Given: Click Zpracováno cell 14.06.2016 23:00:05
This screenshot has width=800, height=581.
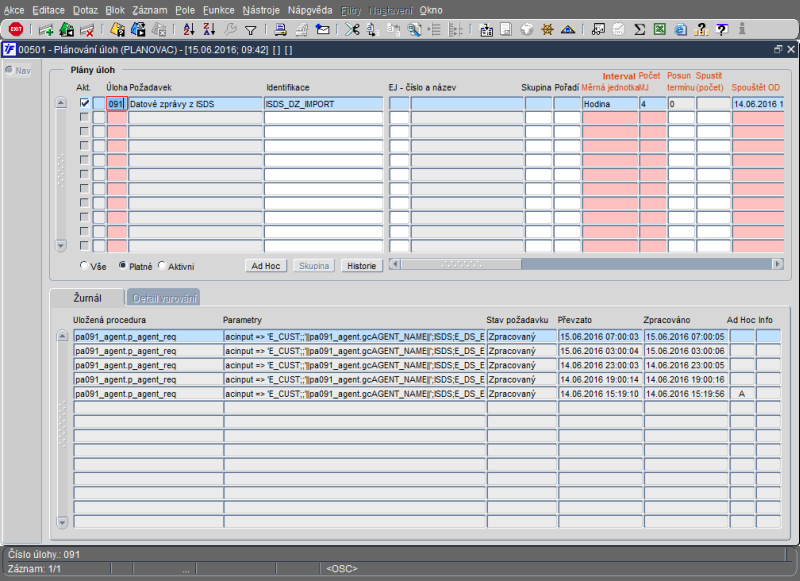Looking at the screenshot, I should click(x=686, y=365).
